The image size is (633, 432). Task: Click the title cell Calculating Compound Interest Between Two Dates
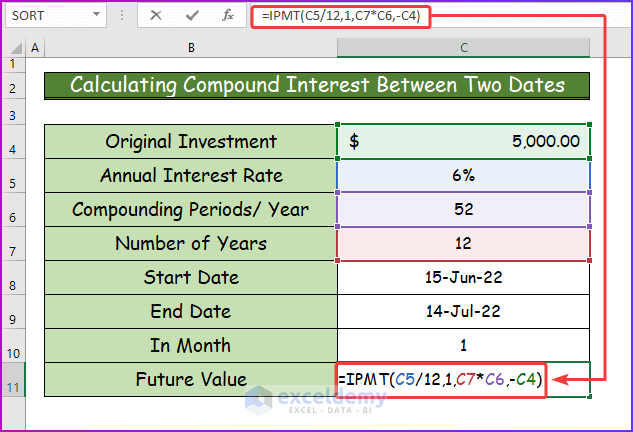[317, 86]
